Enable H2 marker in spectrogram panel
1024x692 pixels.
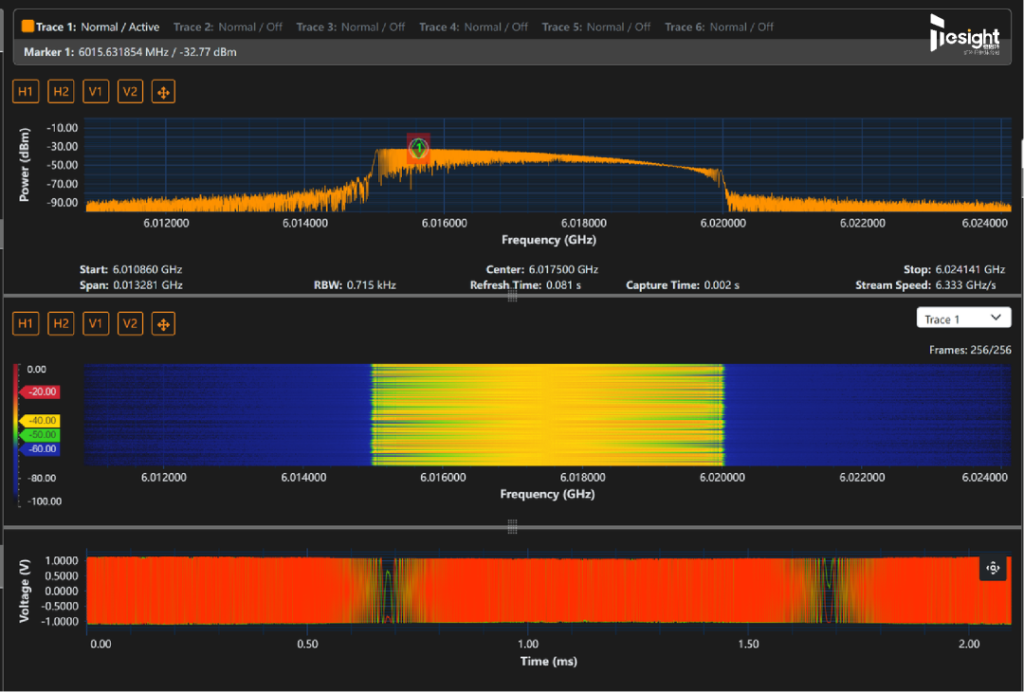click(61, 324)
